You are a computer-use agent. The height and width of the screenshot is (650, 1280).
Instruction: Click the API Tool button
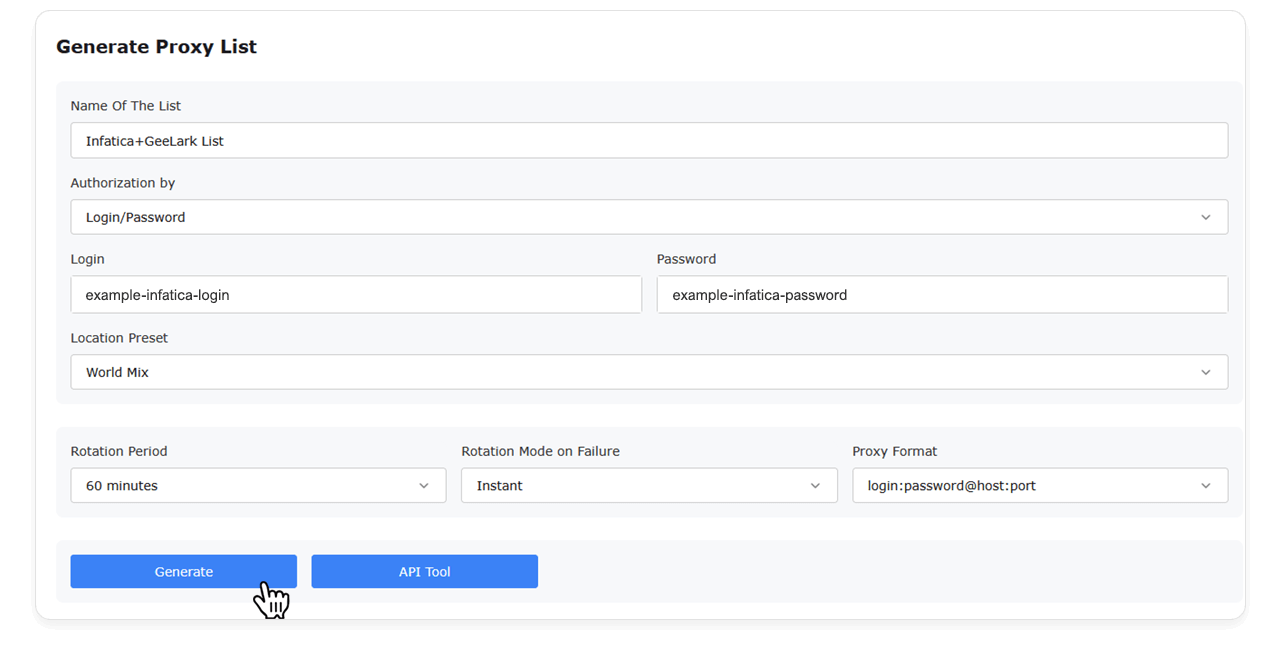point(424,571)
